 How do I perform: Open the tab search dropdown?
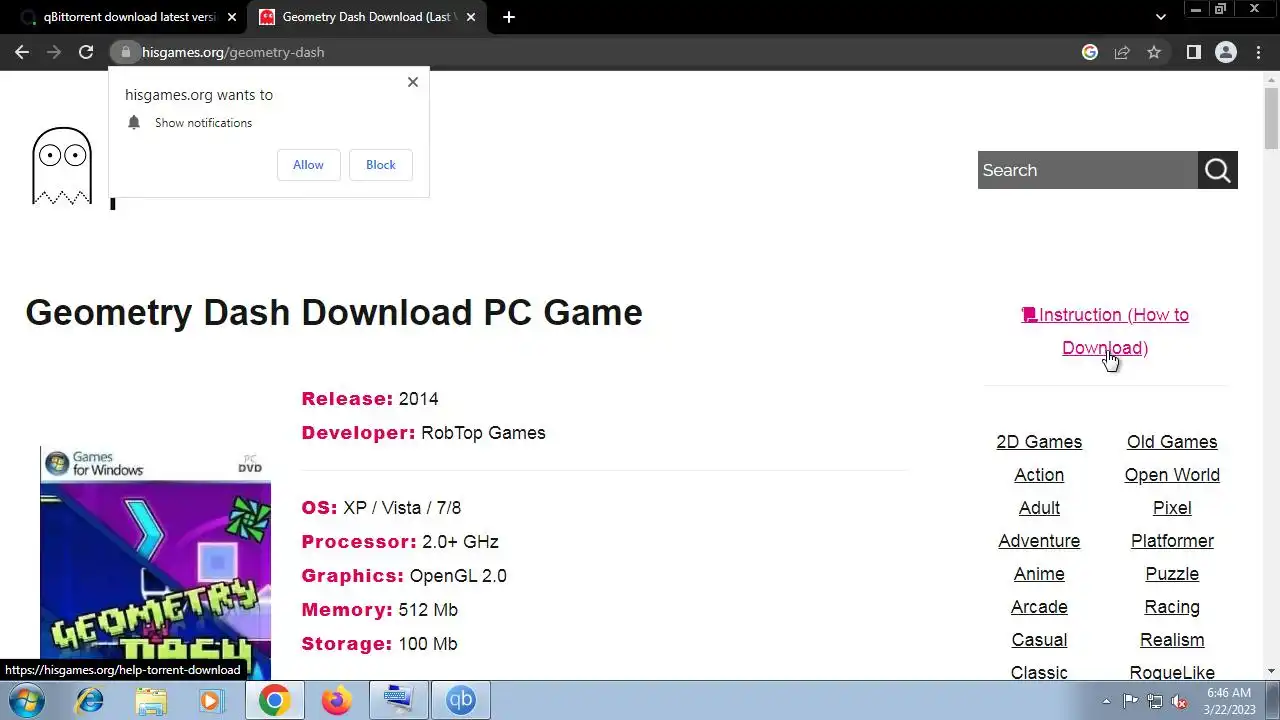click(1161, 17)
